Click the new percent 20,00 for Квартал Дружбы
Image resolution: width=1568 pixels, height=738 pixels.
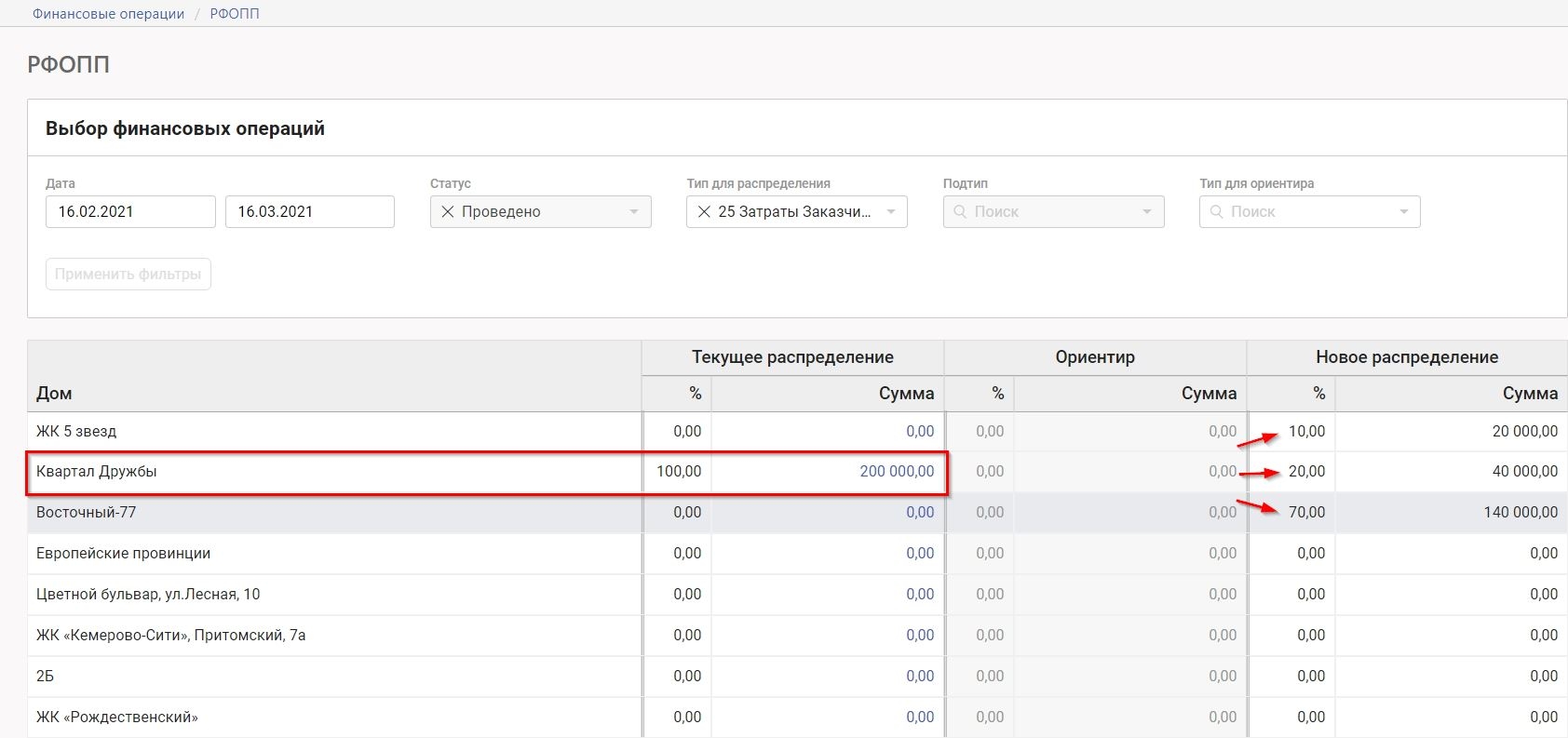[1305, 472]
